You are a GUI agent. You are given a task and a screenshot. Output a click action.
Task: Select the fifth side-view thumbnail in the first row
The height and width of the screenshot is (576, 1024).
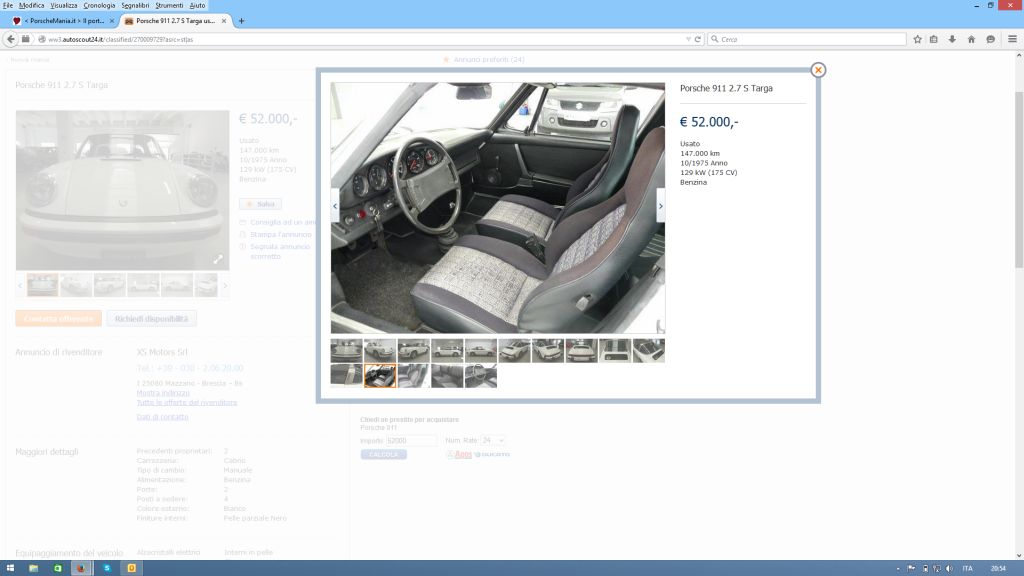481,351
